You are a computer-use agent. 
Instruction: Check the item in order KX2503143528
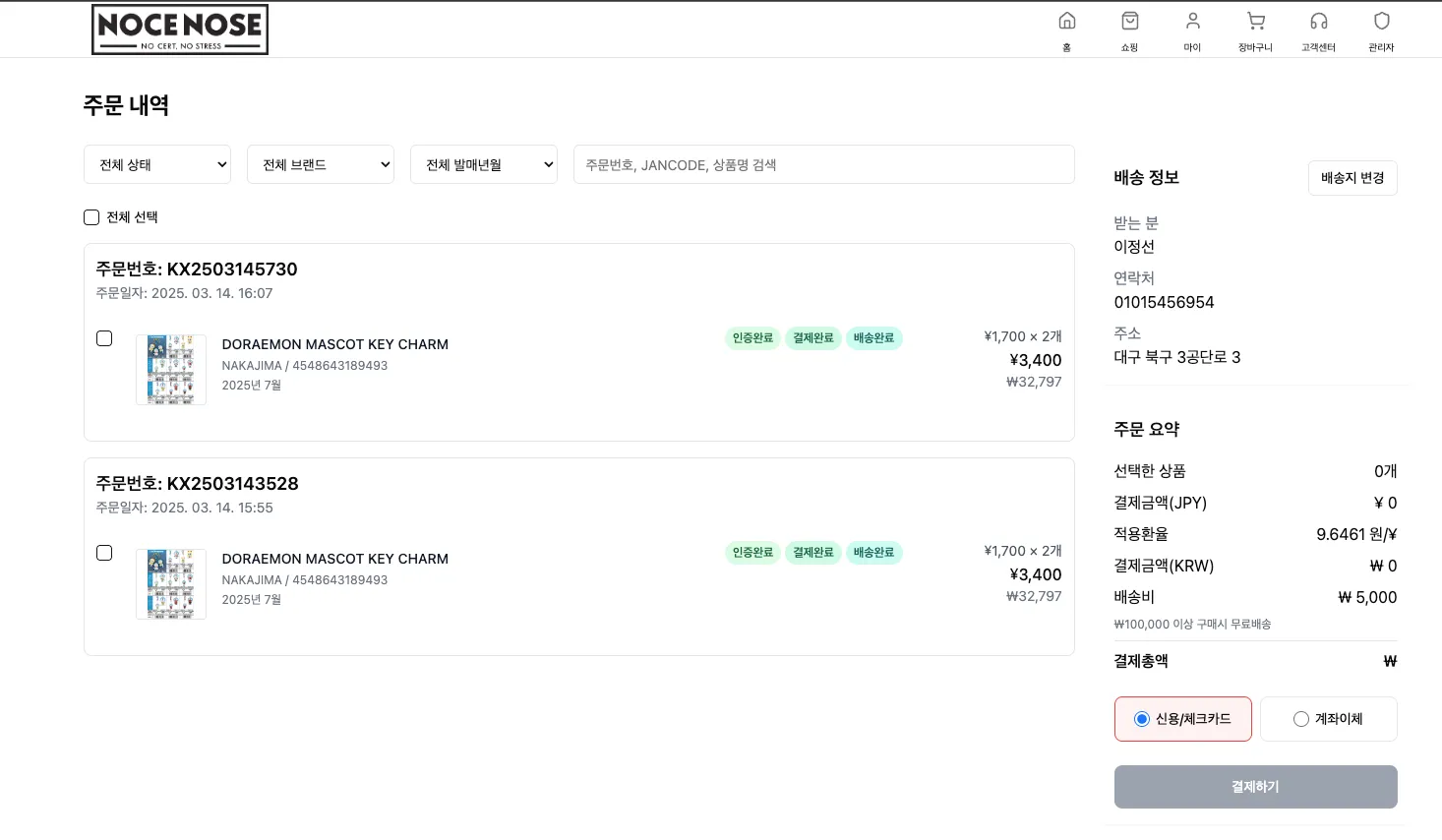104,553
